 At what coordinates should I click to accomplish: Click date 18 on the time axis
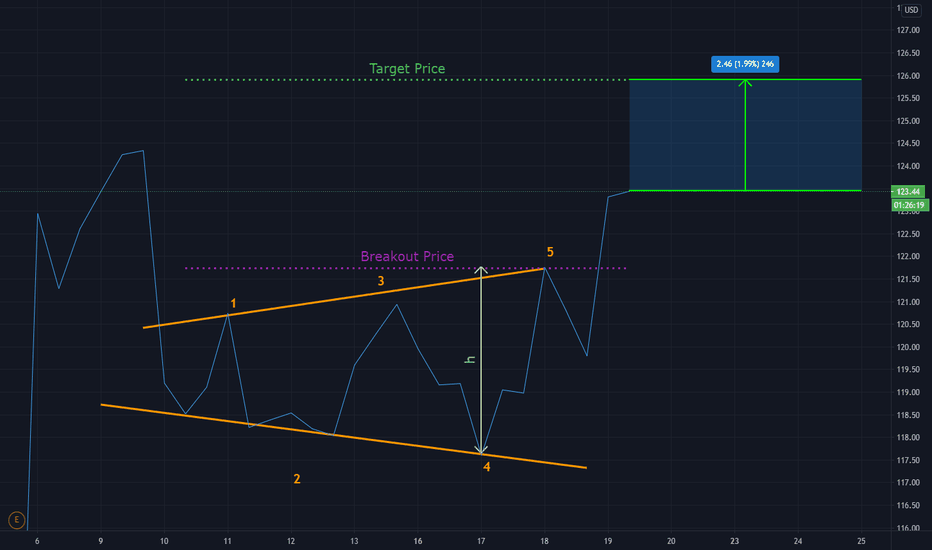point(544,541)
